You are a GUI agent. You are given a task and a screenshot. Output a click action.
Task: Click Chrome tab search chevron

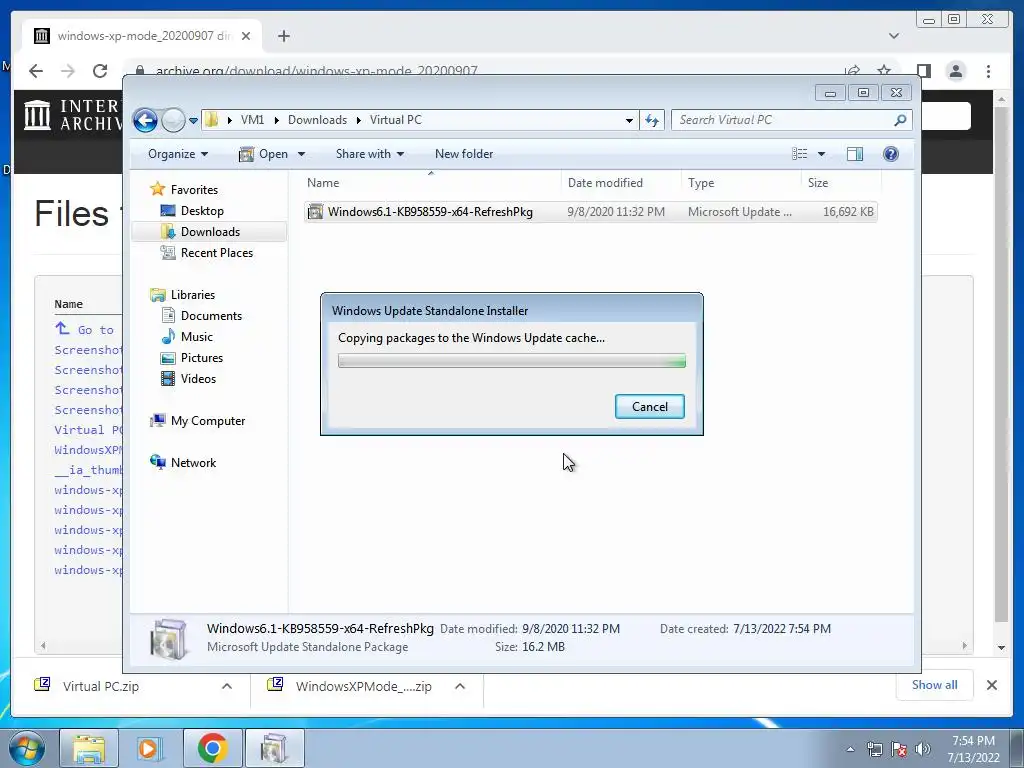pos(893,36)
